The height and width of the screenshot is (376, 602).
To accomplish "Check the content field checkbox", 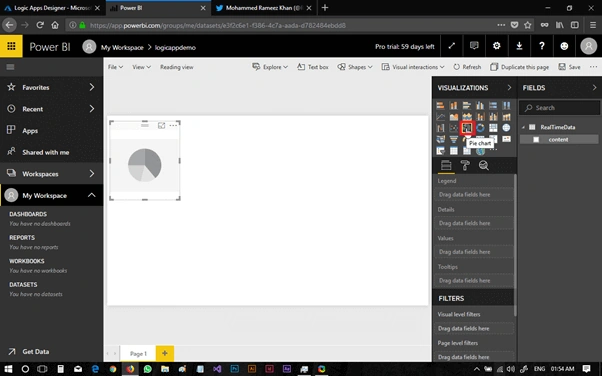I will click(x=536, y=139).
